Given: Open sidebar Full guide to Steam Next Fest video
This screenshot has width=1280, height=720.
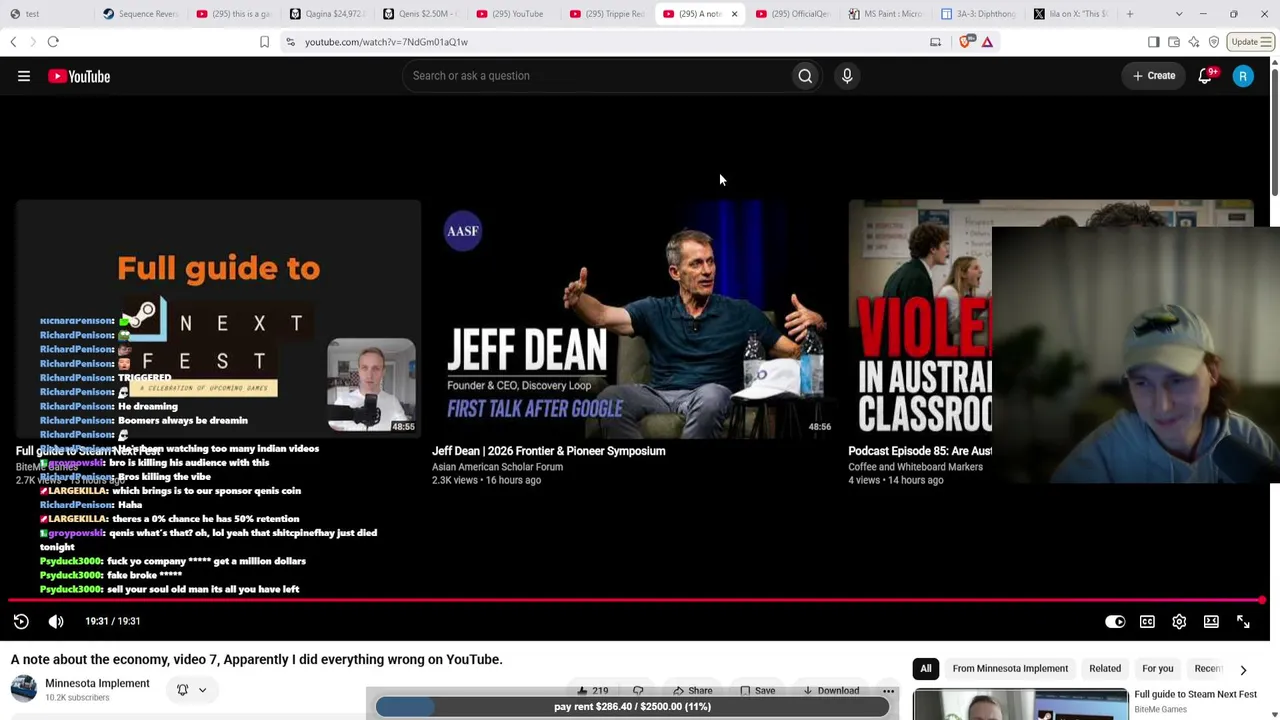Looking at the screenshot, I should coord(1195,694).
